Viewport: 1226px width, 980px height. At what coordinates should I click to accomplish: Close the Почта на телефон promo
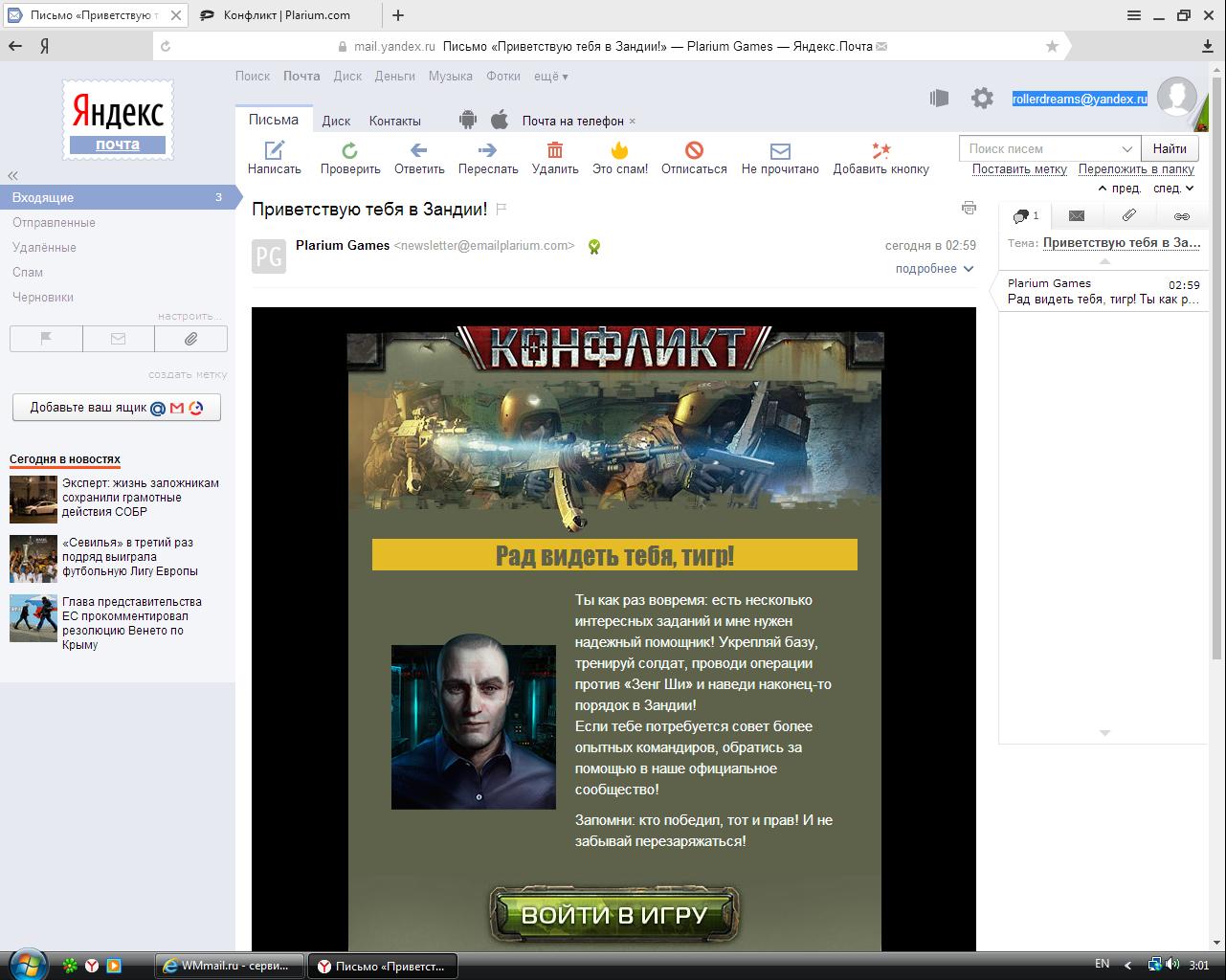(x=633, y=122)
